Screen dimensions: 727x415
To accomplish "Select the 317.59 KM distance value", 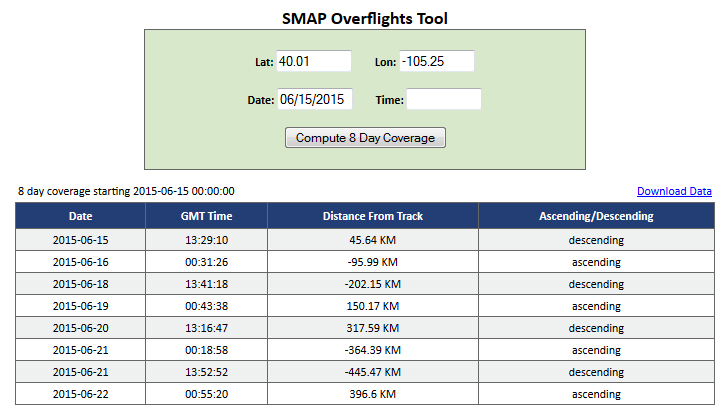I will pos(373,328).
